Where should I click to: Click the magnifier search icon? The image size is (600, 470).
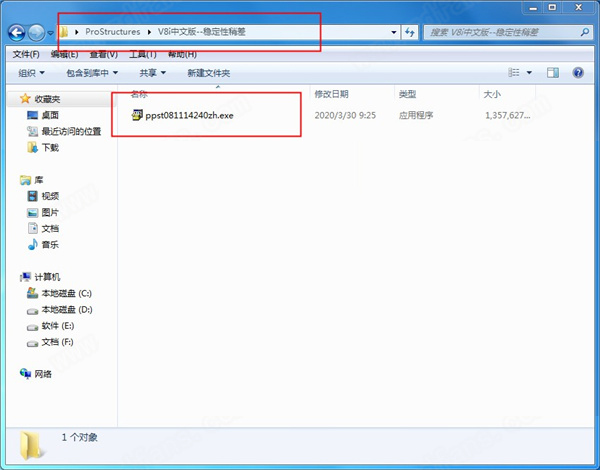[x=585, y=32]
